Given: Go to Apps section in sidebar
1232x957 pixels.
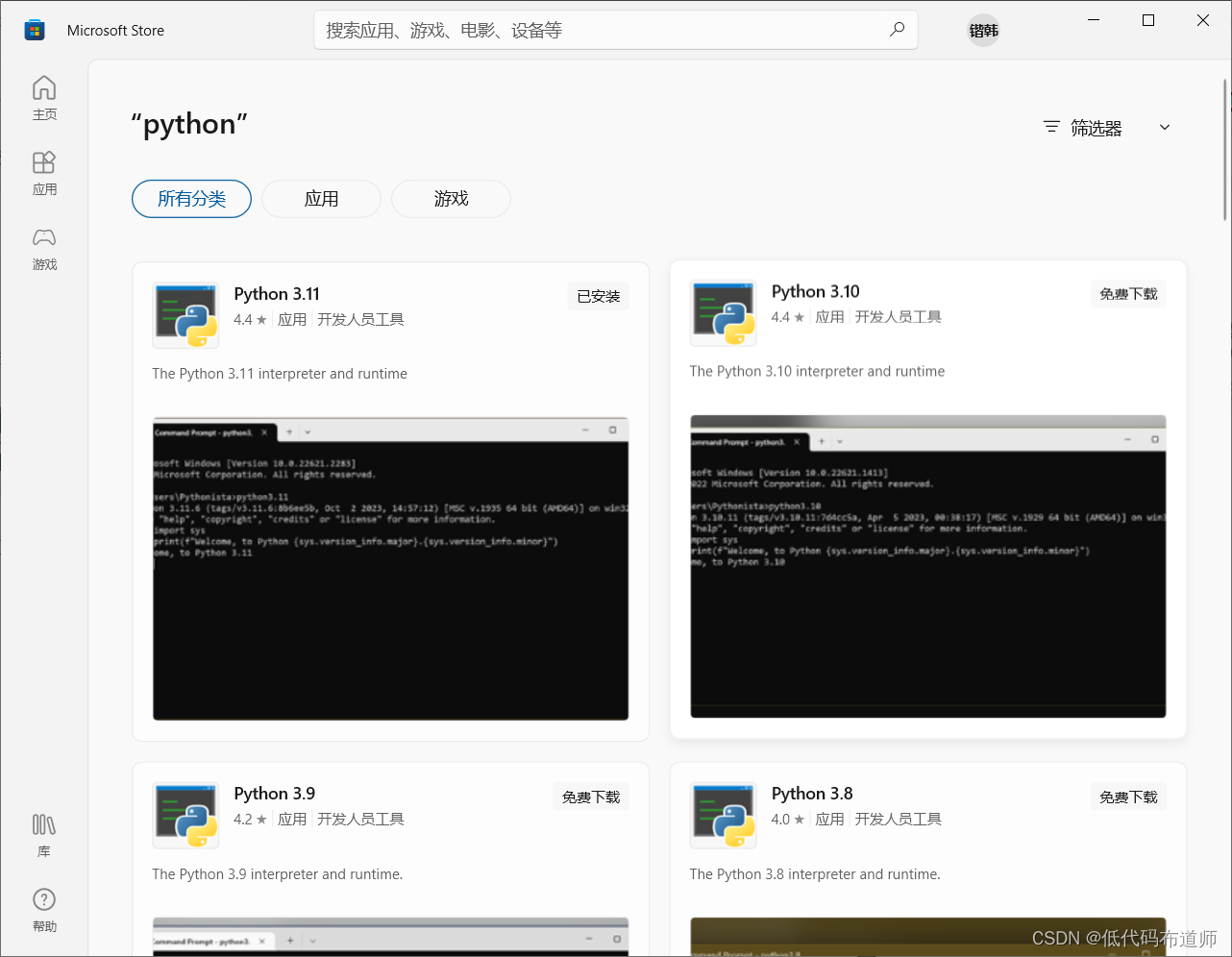Looking at the screenshot, I should pos(44,173).
